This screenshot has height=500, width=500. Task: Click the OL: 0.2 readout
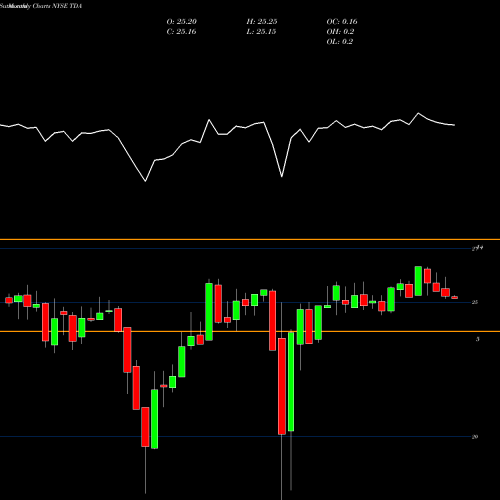339,42
